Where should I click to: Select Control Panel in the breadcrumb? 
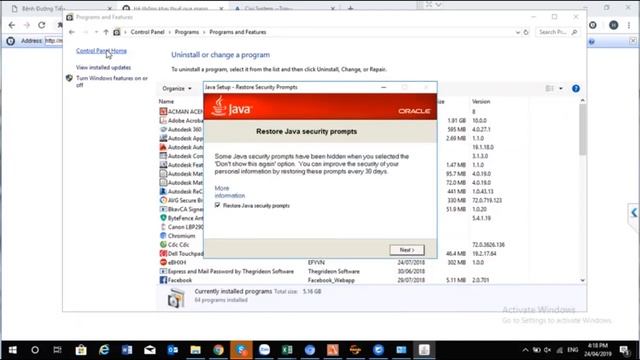[147, 32]
